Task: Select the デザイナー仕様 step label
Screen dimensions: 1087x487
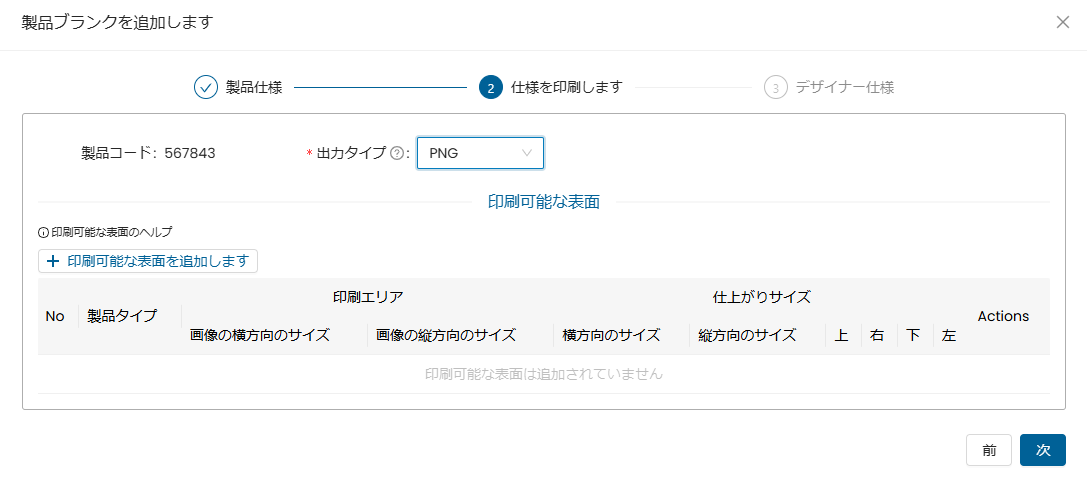Action: (844, 87)
